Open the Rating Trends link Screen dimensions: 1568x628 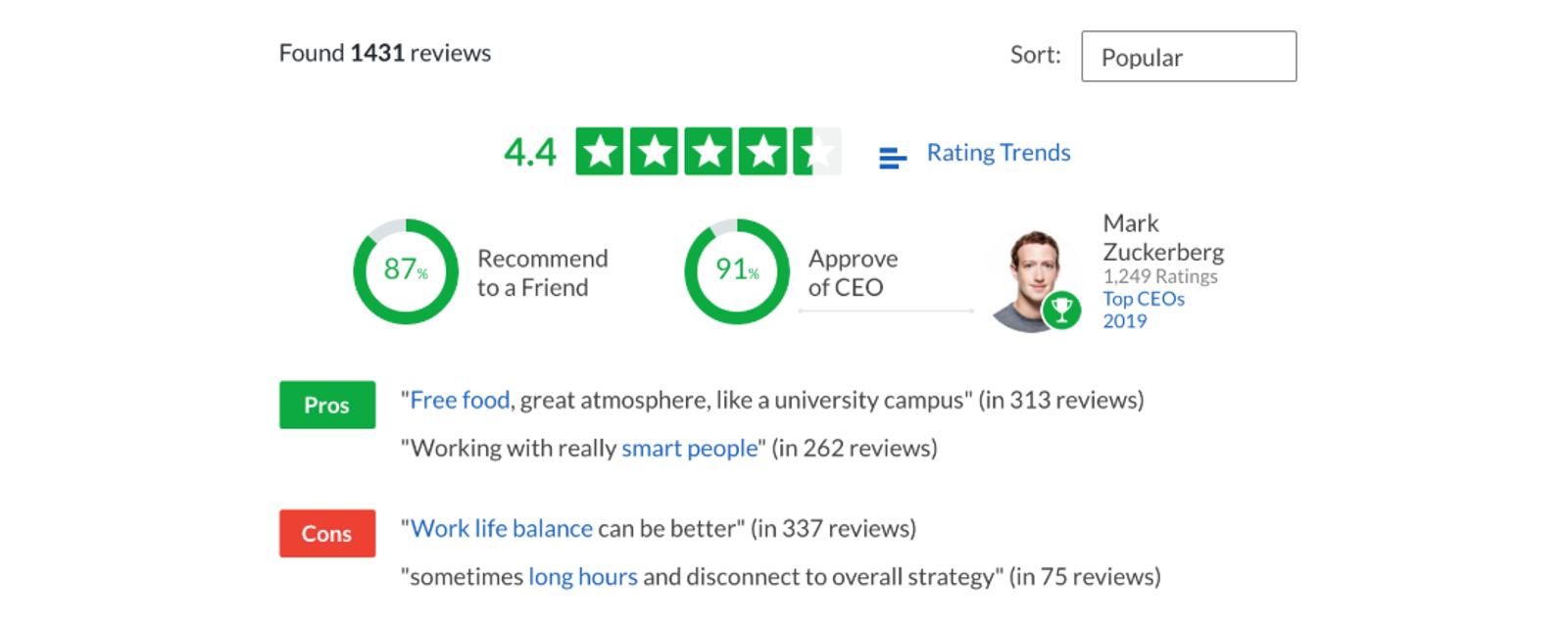(999, 153)
